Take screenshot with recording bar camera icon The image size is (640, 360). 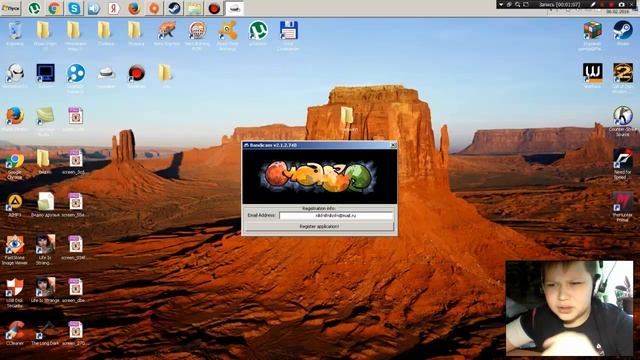click(622, 4)
